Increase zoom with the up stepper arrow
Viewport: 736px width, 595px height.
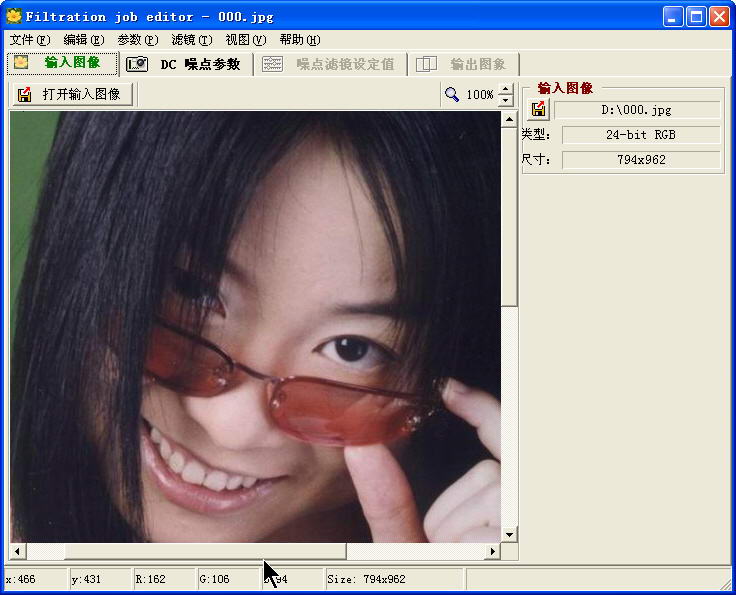(505, 89)
